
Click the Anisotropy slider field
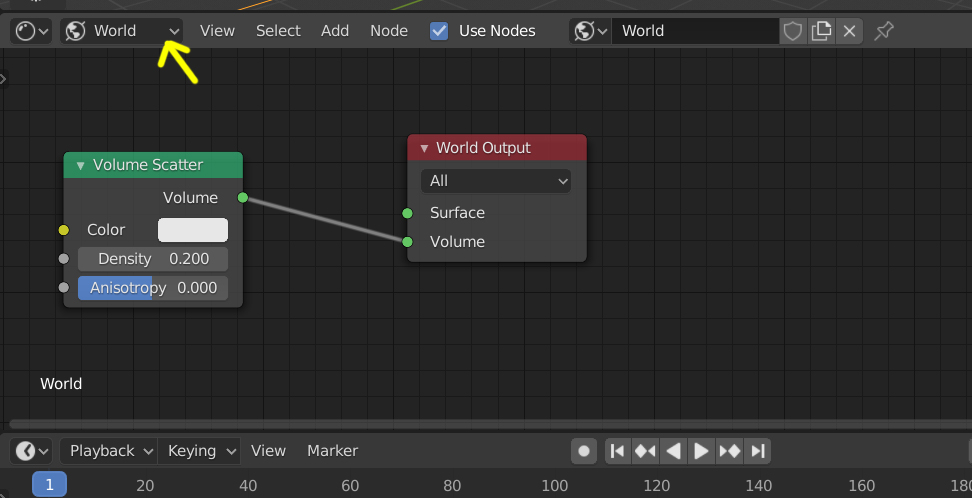pyautogui.click(x=153, y=288)
